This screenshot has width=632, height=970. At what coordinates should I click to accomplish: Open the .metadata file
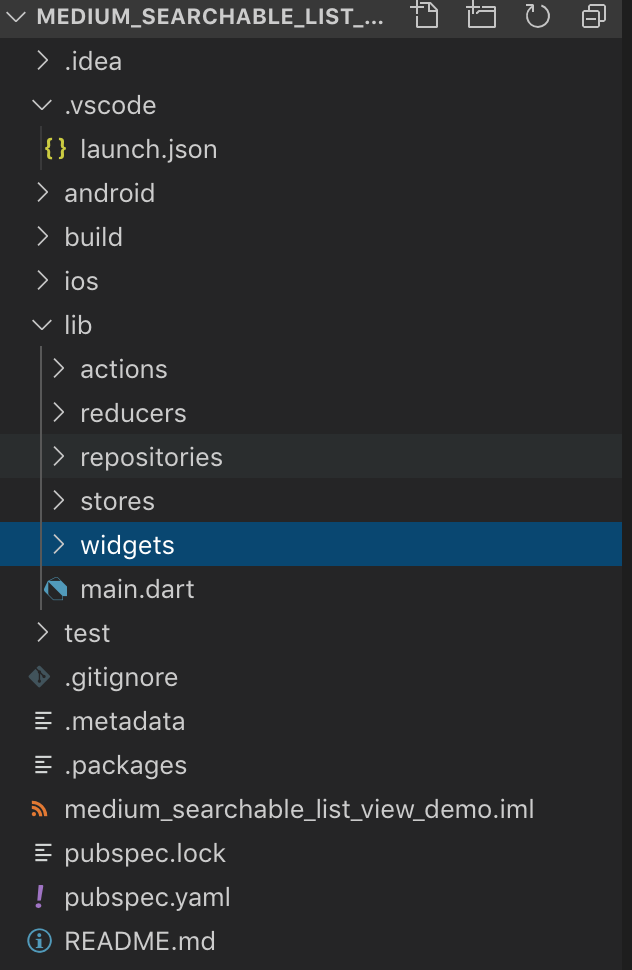tap(311, 721)
